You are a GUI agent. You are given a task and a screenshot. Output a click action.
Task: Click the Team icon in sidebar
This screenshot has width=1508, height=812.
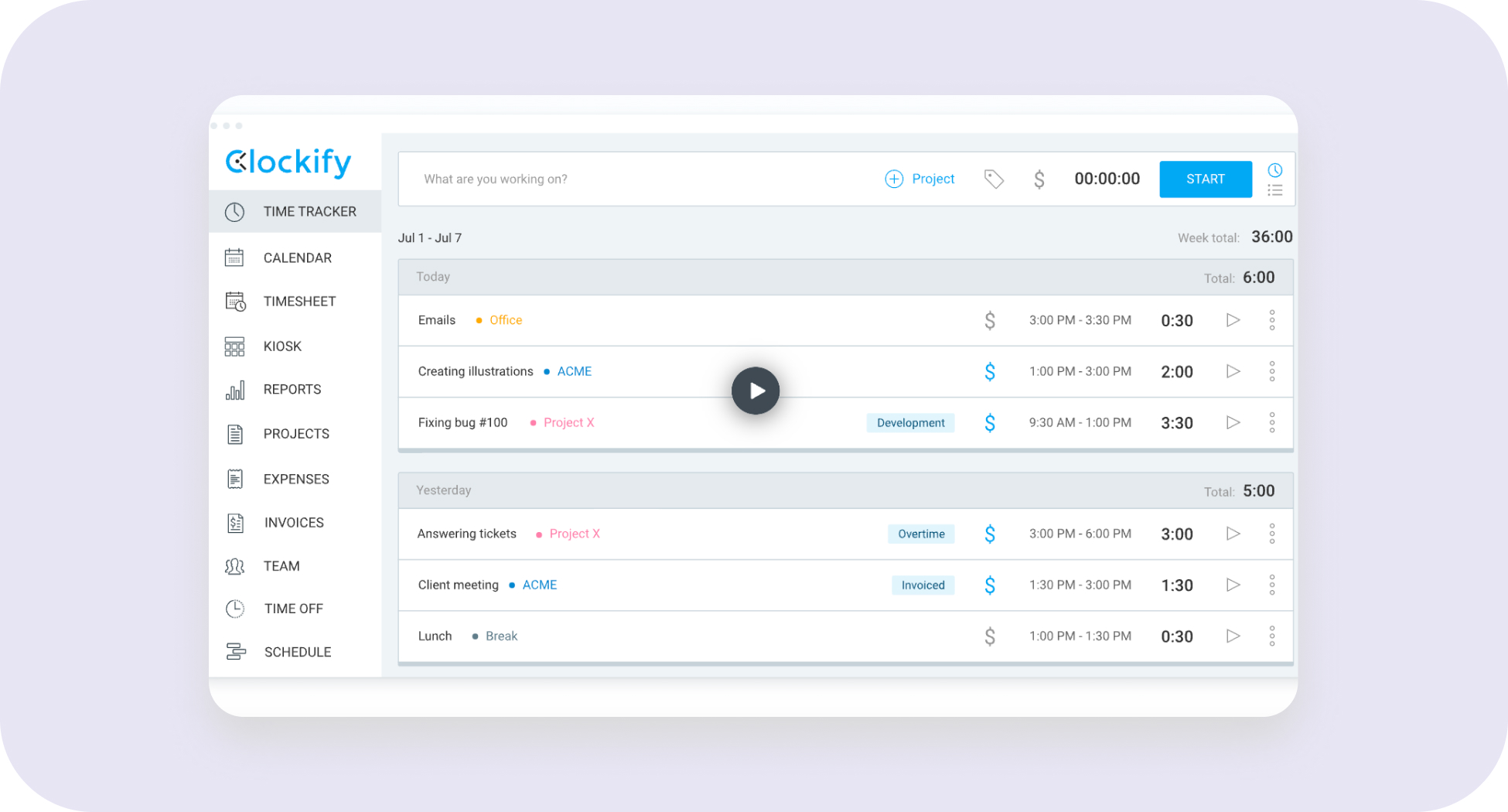tap(235, 565)
